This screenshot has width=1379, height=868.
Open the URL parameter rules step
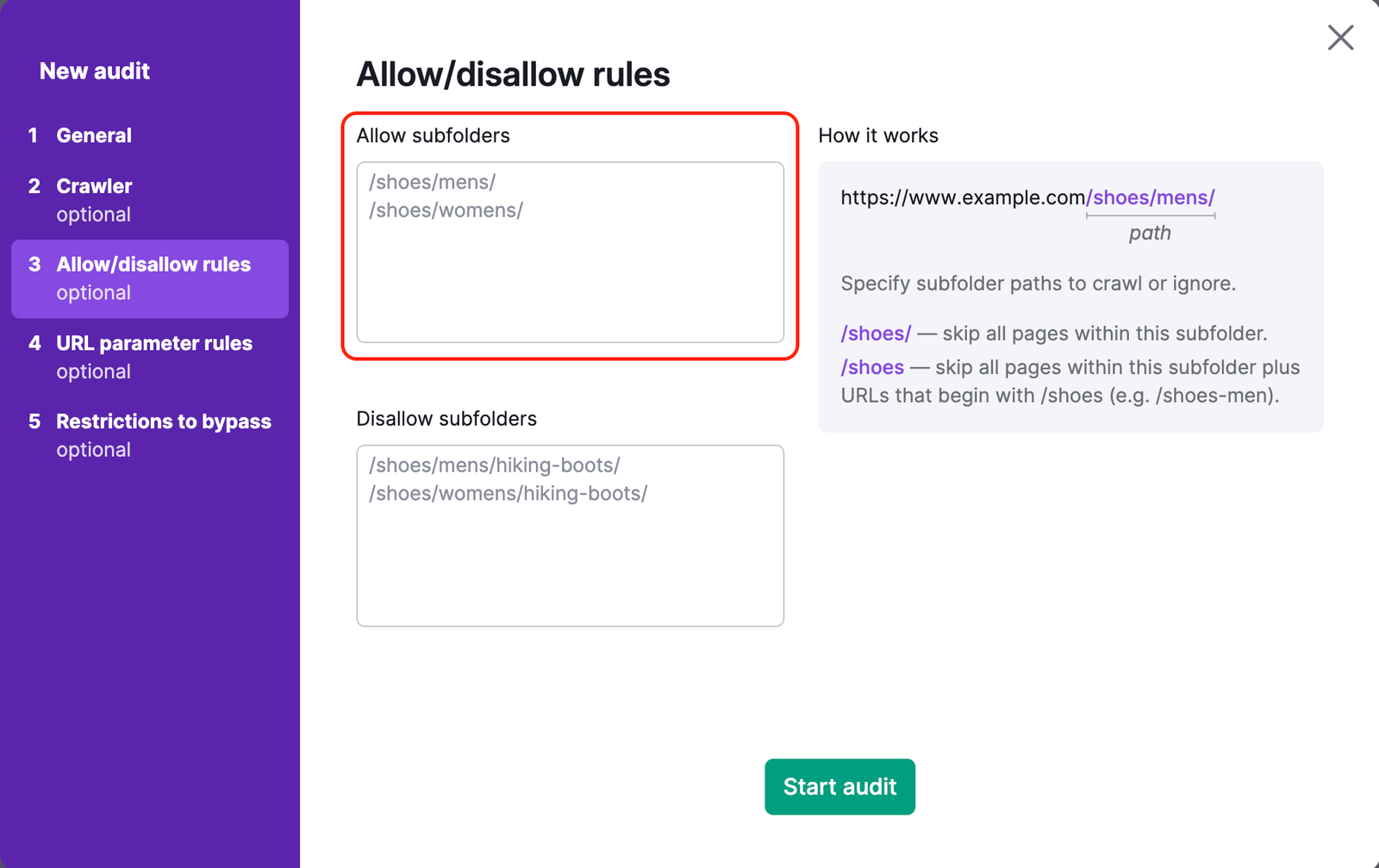point(154,342)
